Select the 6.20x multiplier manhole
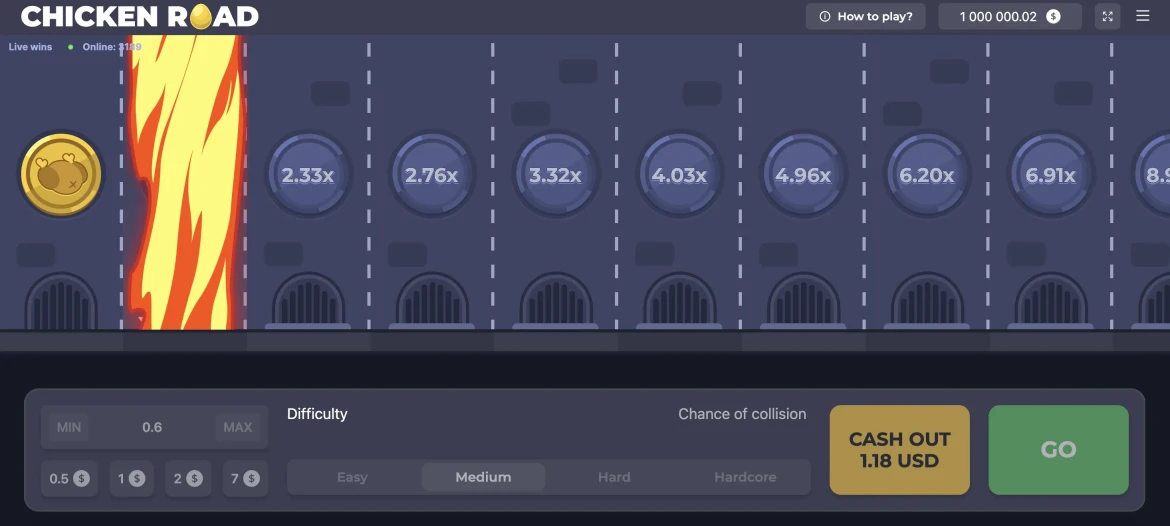 pyautogui.click(x=927, y=175)
